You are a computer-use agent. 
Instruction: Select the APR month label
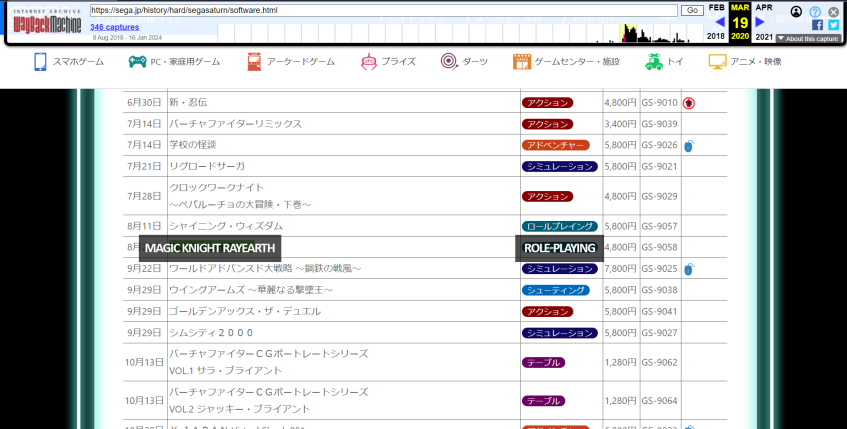pyautogui.click(x=764, y=8)
